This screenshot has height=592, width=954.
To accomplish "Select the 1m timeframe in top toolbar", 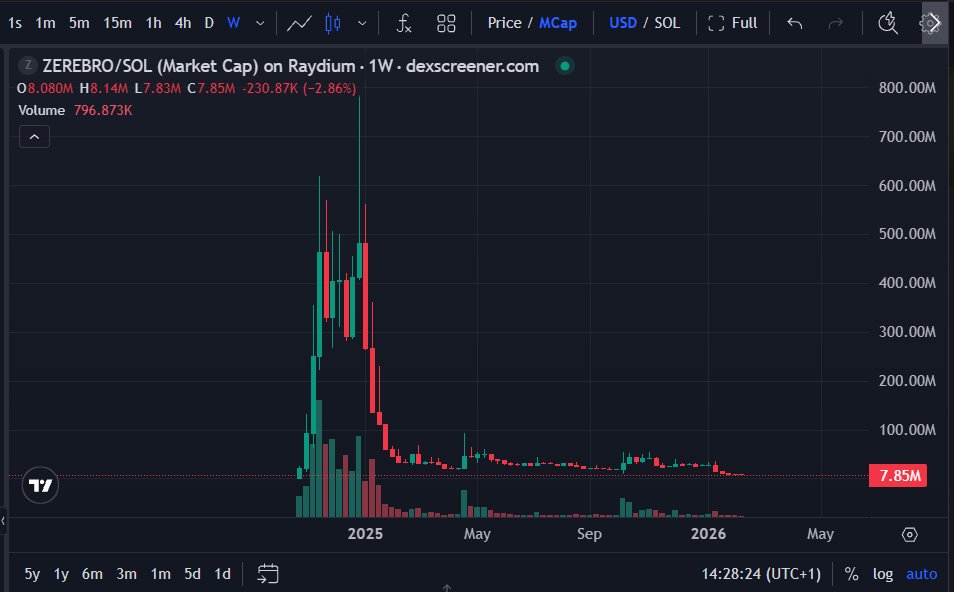I will pos(45,23).
